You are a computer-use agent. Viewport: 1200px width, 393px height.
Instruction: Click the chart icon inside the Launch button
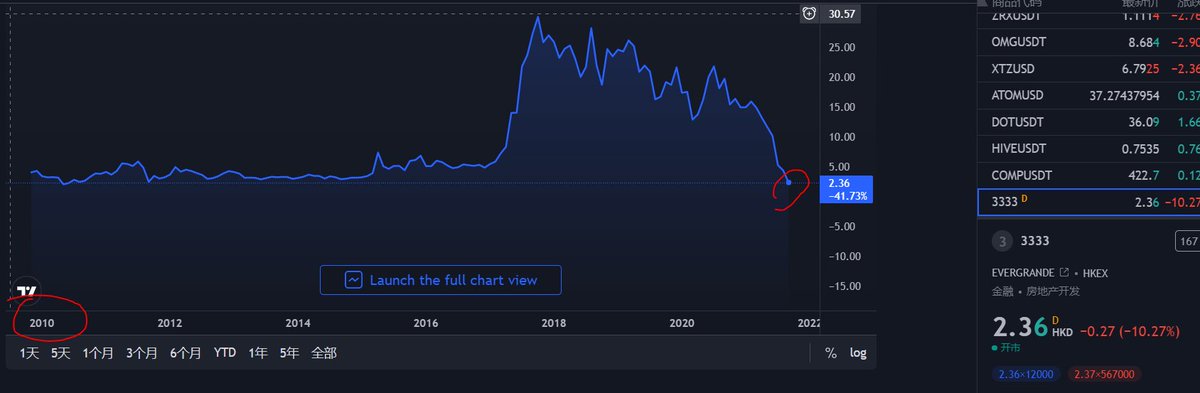pyautogui.click(x=353, y=280)
